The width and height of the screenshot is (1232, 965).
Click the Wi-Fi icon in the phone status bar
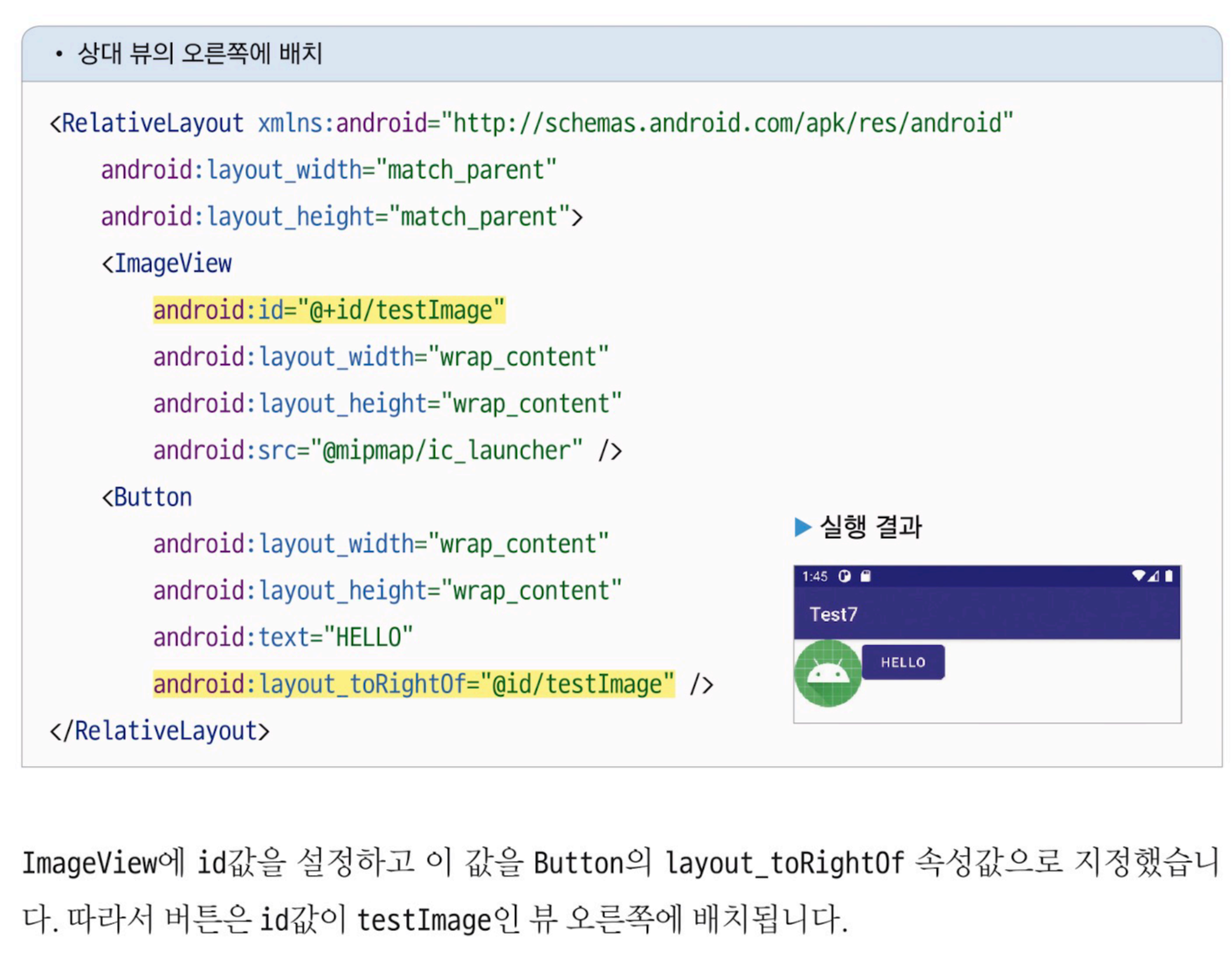coord(1138,576)
